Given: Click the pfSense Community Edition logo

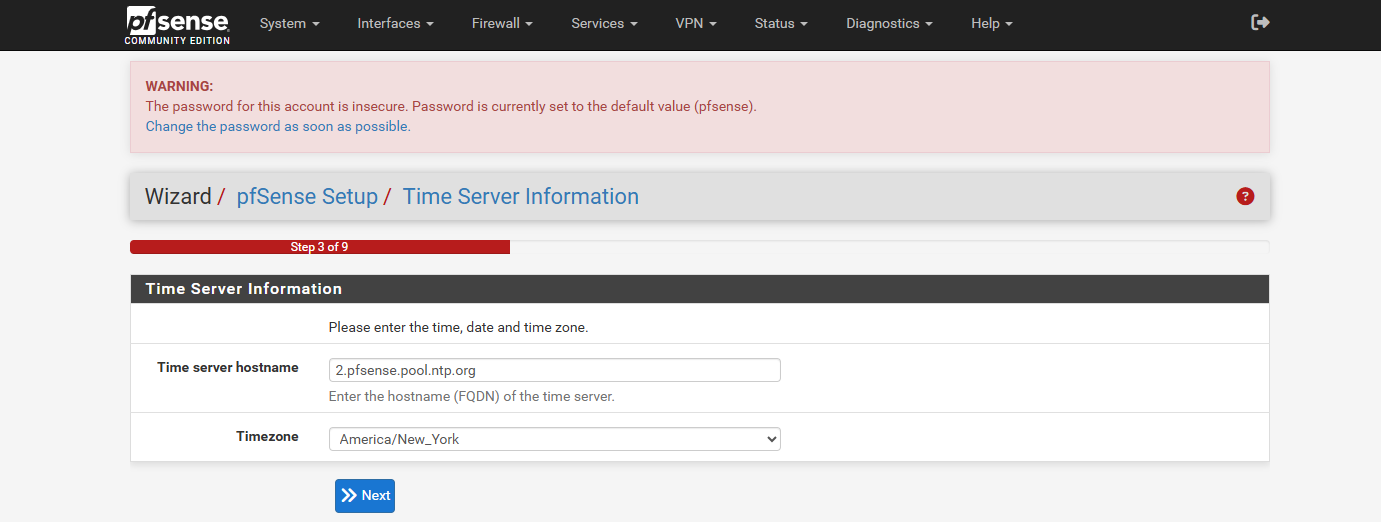Looking at the screenshot, I should coord(178,25).
